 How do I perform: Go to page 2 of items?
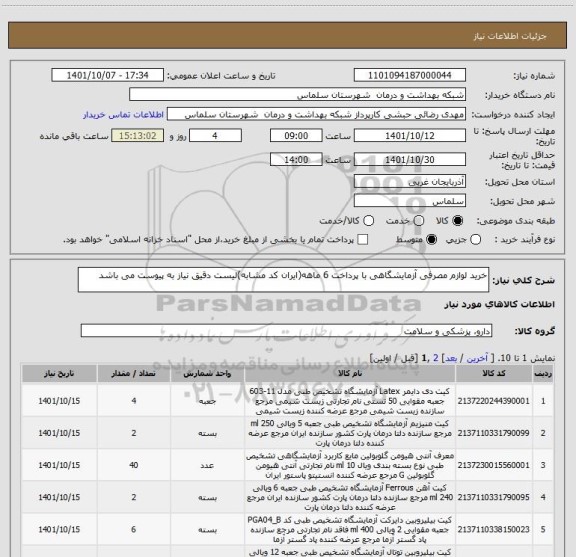436,358
